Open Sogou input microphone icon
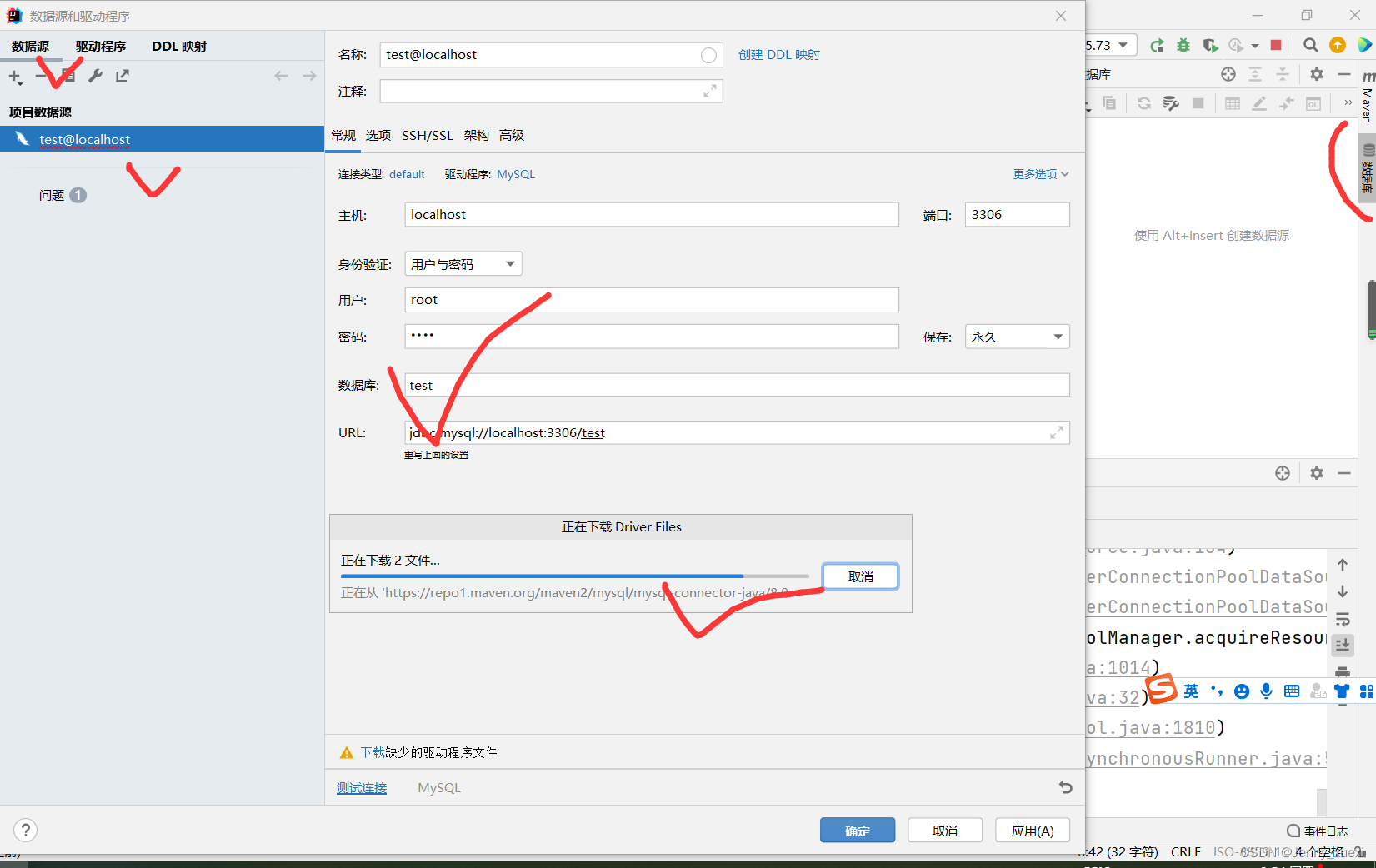The height and width of the screenshot is (868, 1376). click(x=1267, y=691)
